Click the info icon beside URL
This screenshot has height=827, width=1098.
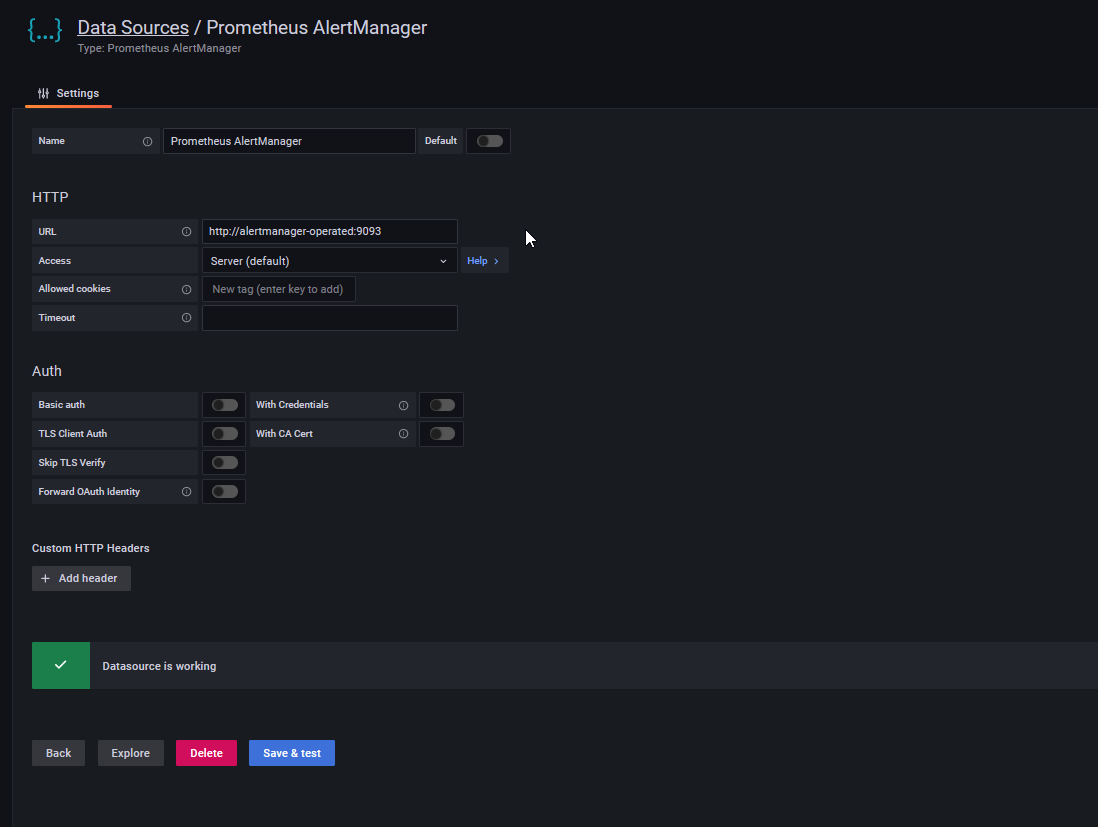pos(186,232)
